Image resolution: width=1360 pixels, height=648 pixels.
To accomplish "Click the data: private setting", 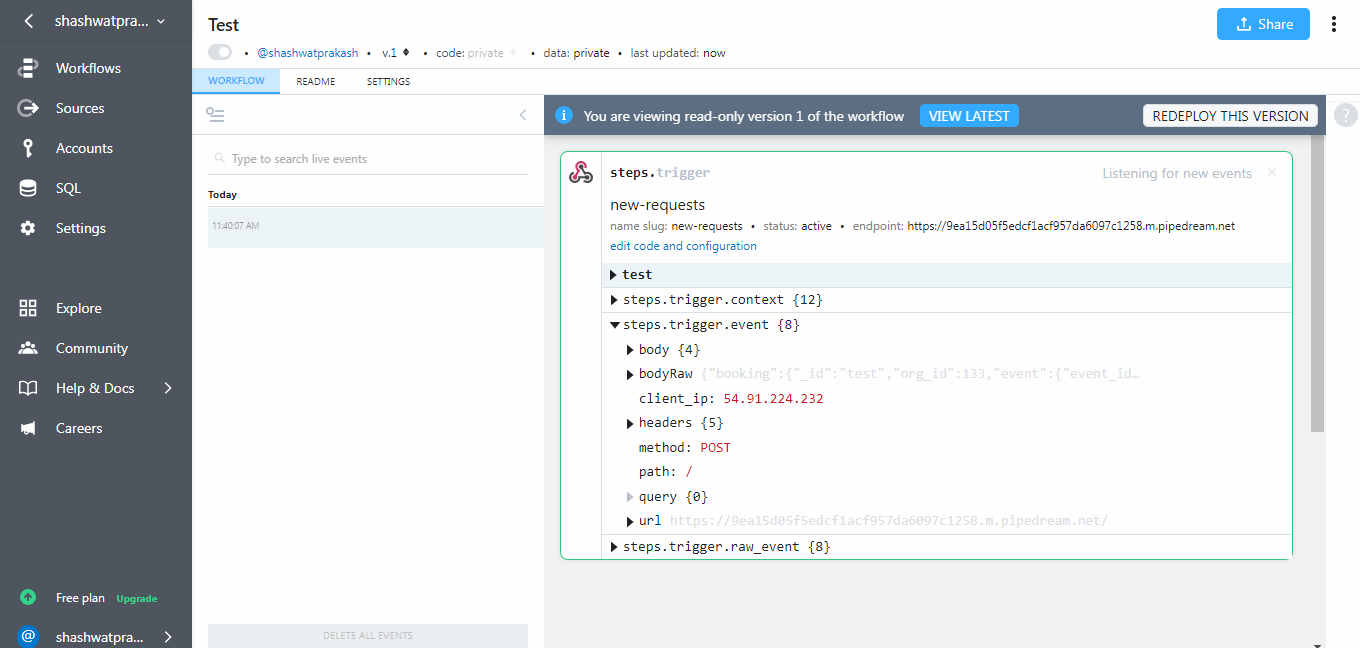I will [x=576, y=53].
